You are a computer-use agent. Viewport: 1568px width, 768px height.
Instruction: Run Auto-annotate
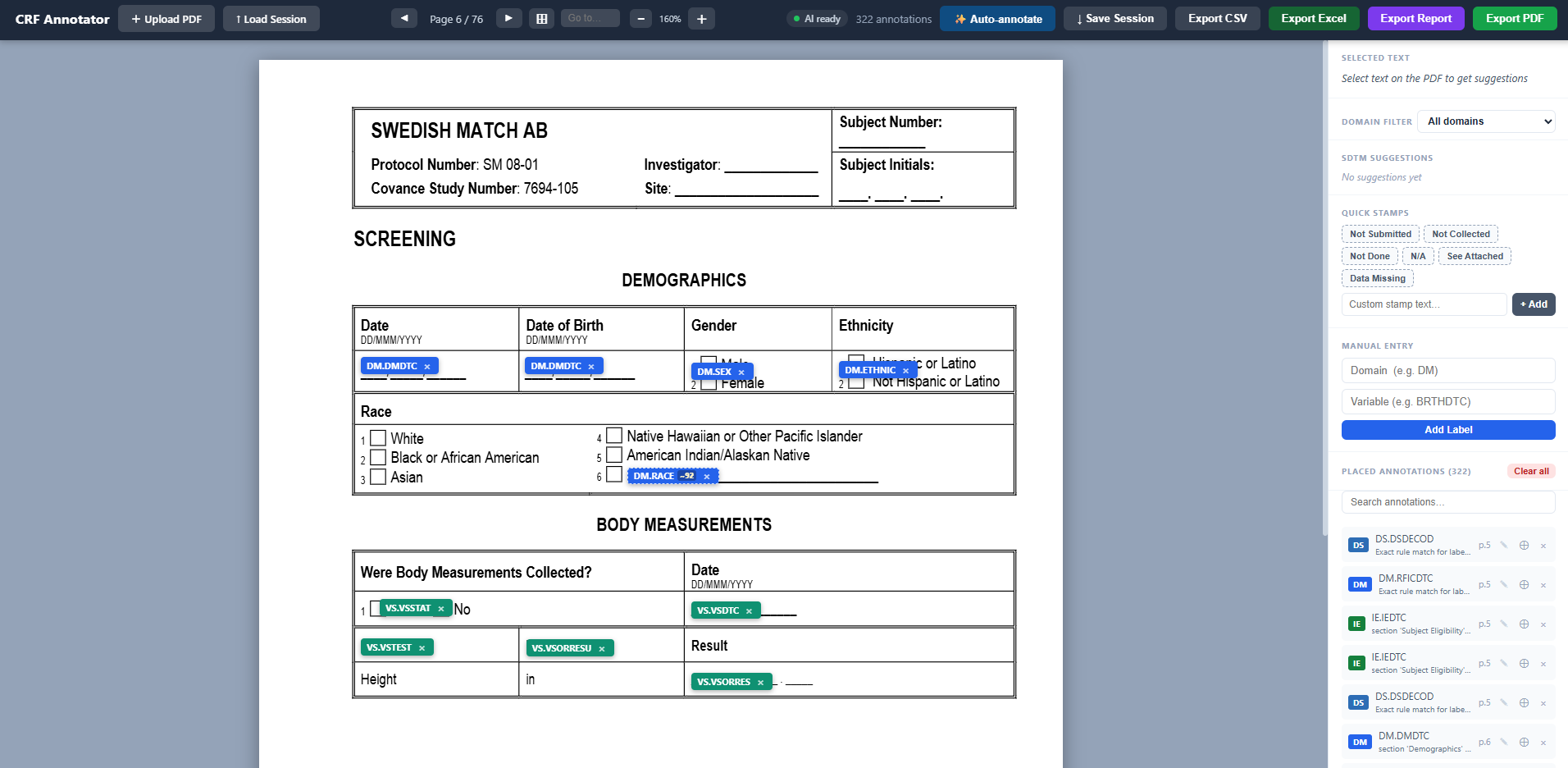(x=997, y=19)
